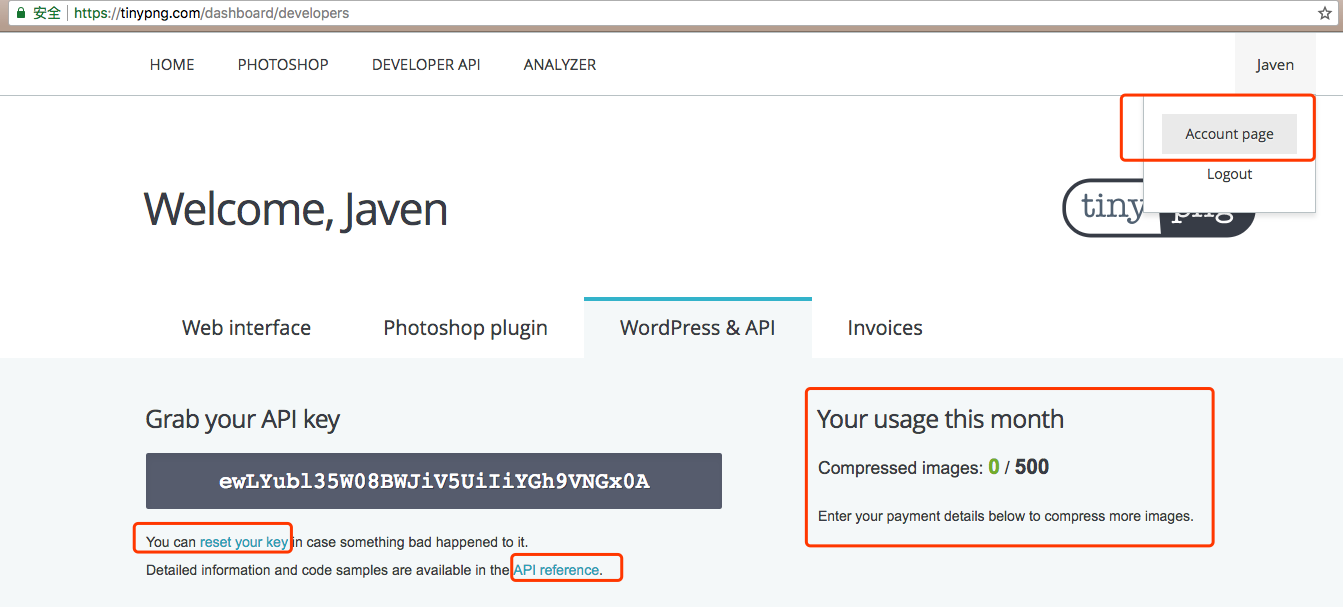Click the Grab your API key heading
The image size is (1343, 607).
[x=243, y=419]
